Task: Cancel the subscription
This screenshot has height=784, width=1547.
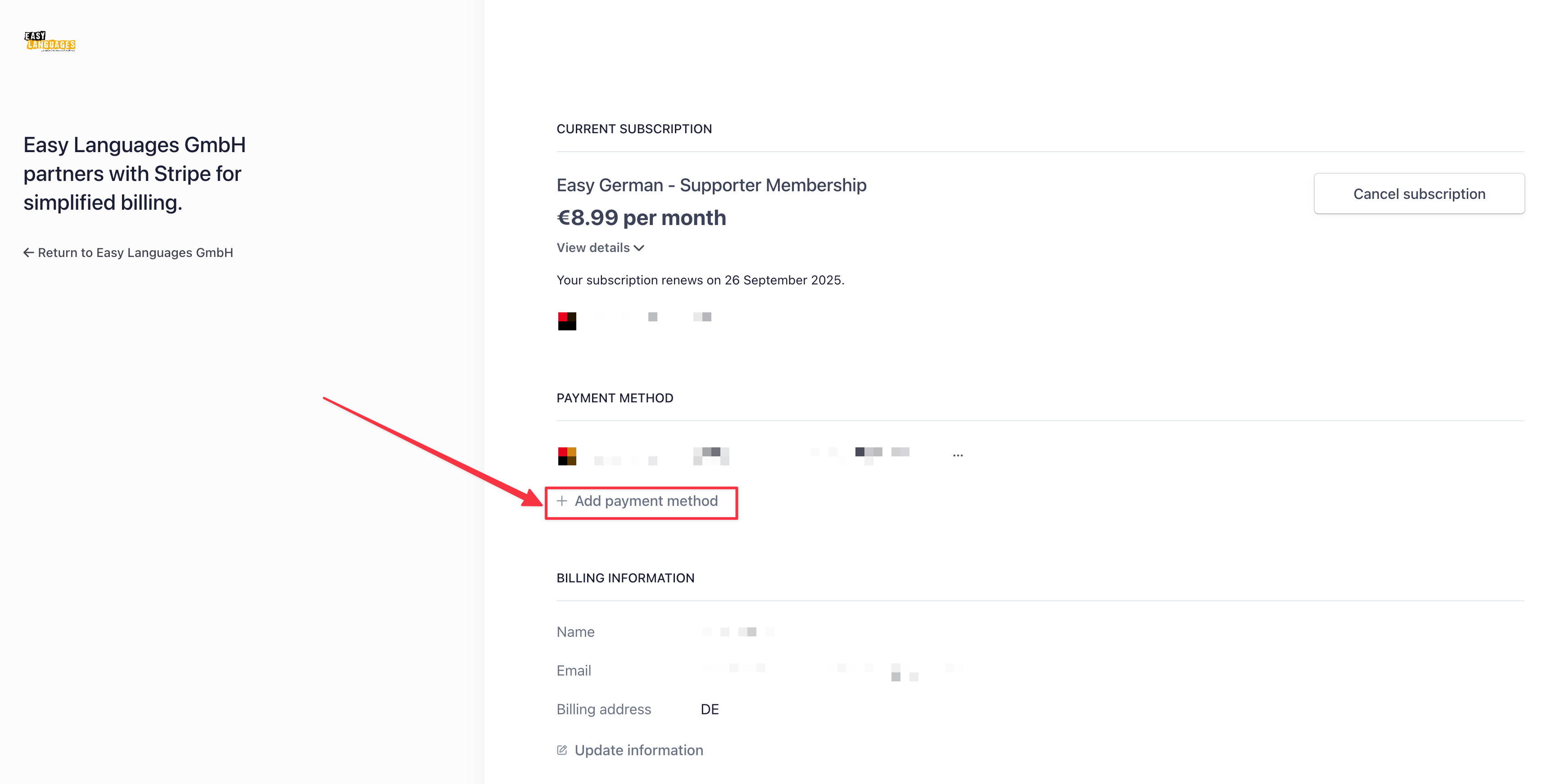Action: (x=1419, y=194)
